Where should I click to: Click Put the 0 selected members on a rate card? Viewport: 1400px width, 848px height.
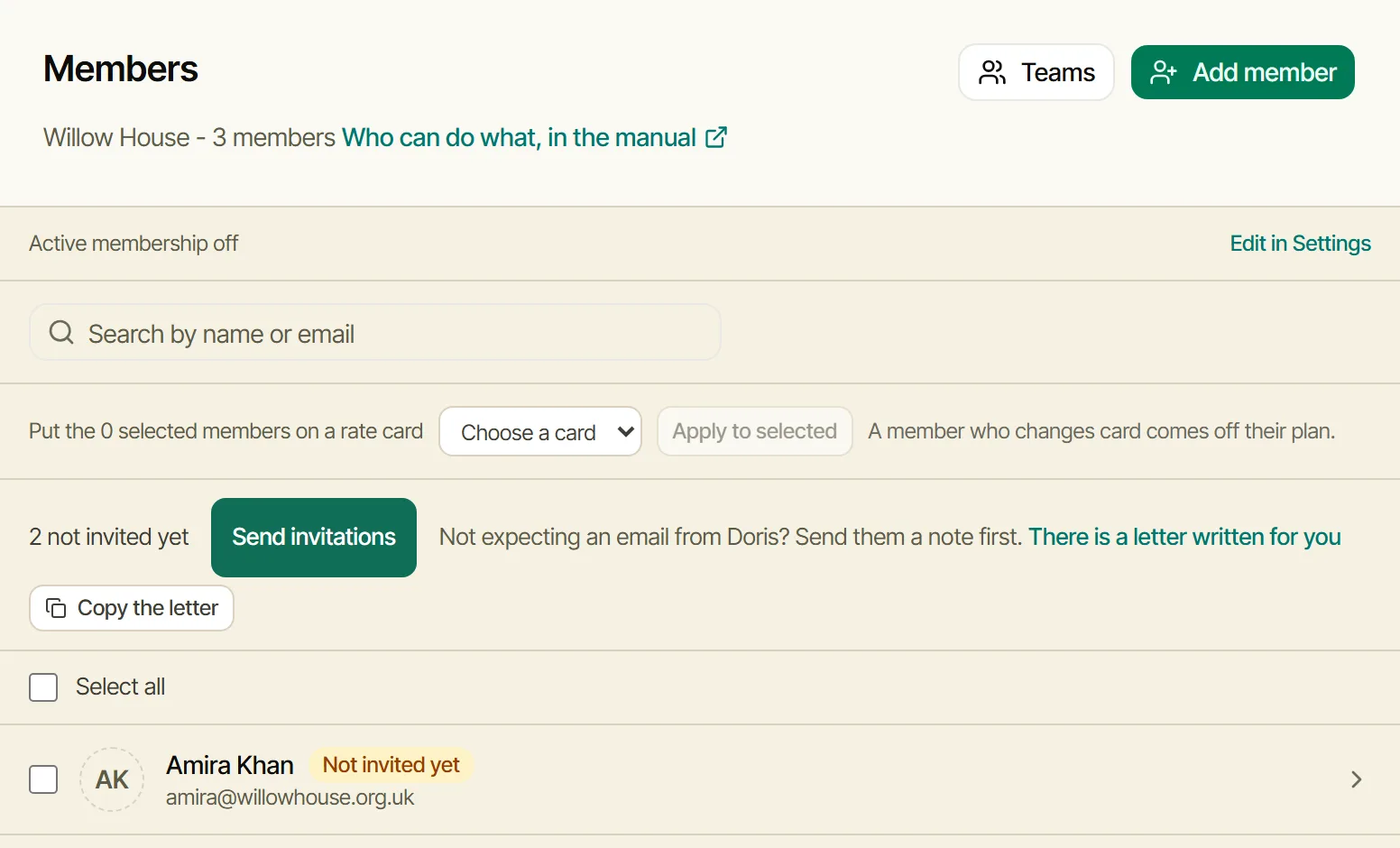(x=226, y=431)
